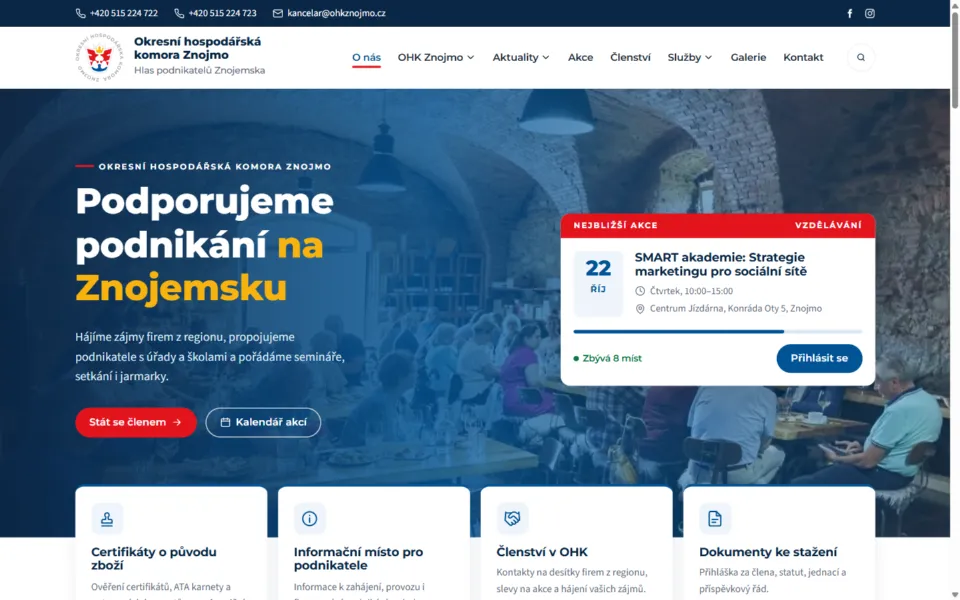Open Certifikáty o původu zboží card heading
This screenshot has height=600, width=960.
point(154,558)
